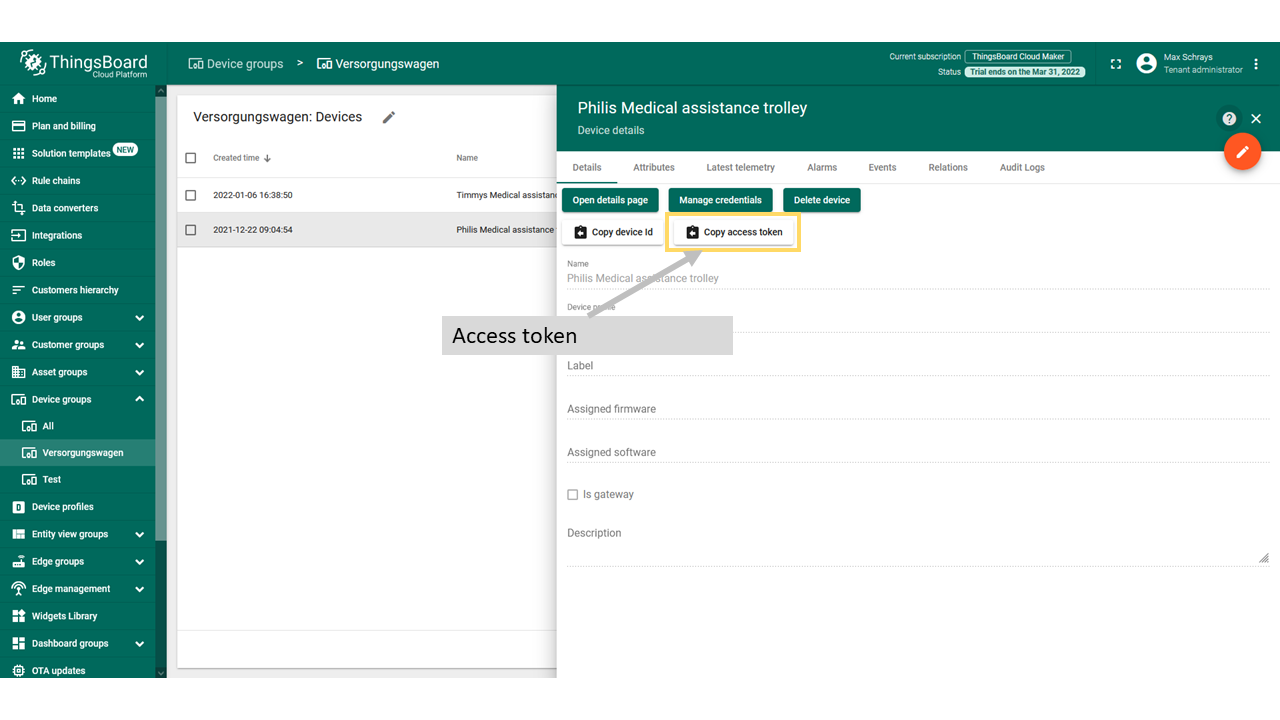Expand Customer groups menu
The height and width of the screenshot is (720, 1280).
pyautogui.click(x=139, y=345)
